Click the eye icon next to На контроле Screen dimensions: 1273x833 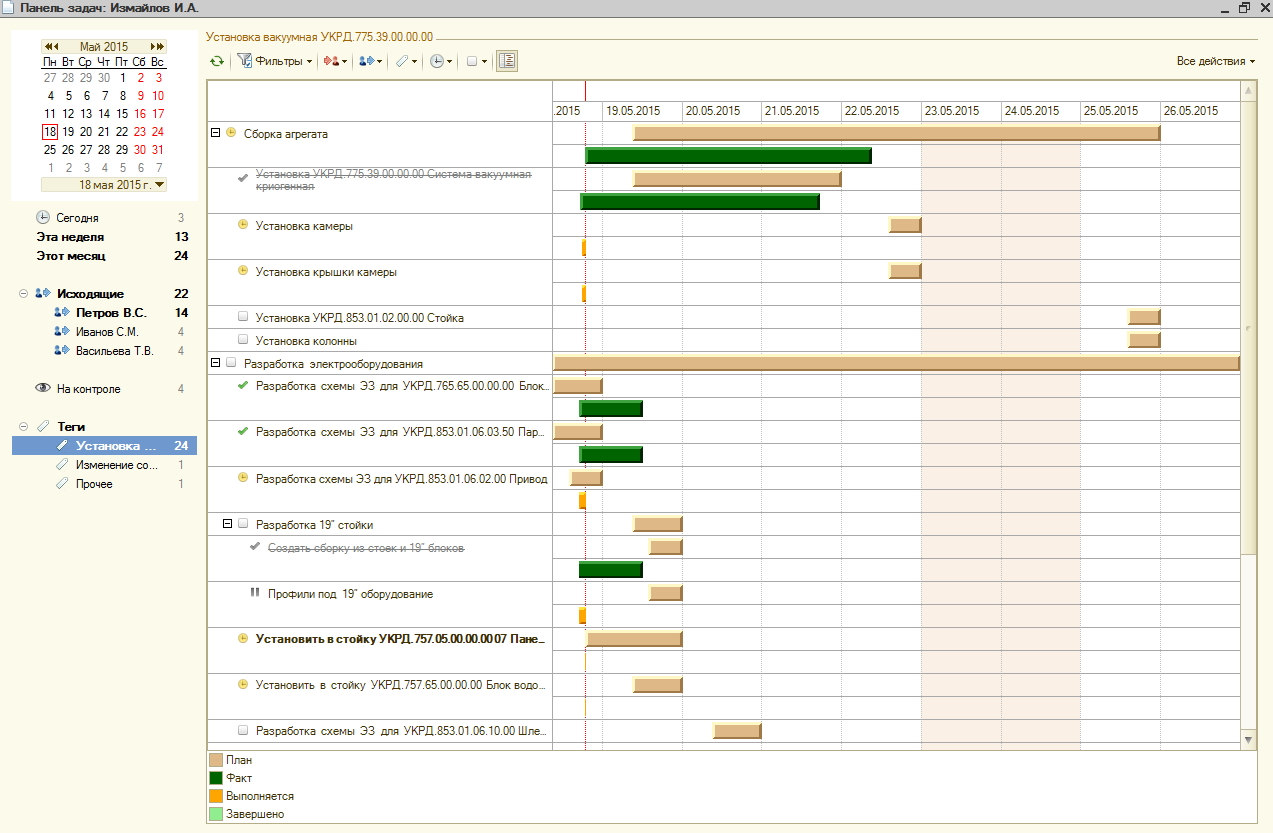[43, 389]
